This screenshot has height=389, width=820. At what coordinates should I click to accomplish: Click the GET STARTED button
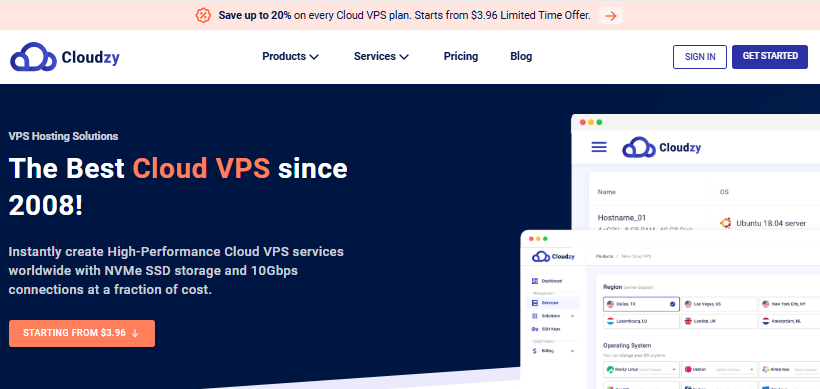(x=770, y=56)
